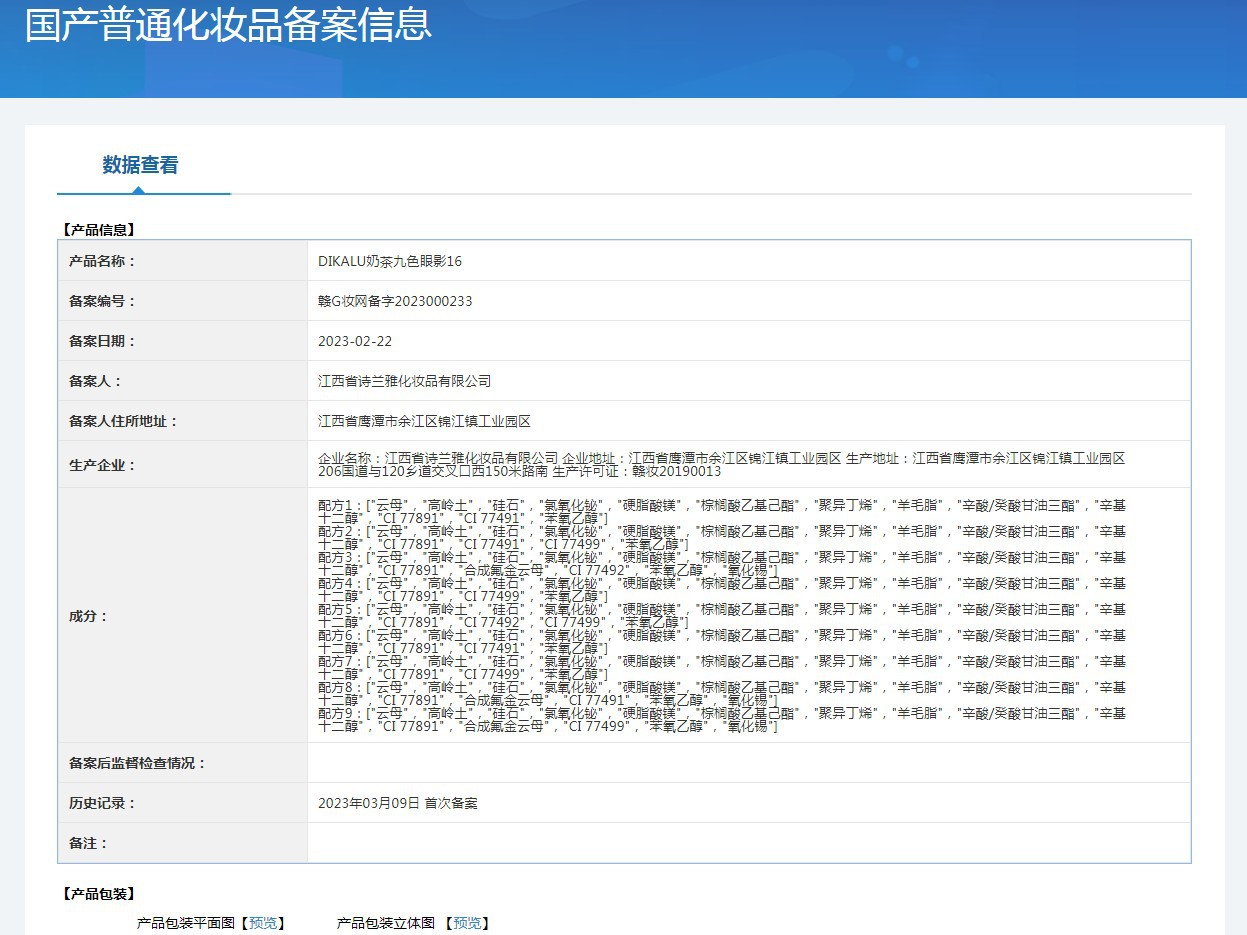Screen dimensions: 1247x935
Task: Click the 备案日期 value 2023-02-22
Action: [355, 341]
